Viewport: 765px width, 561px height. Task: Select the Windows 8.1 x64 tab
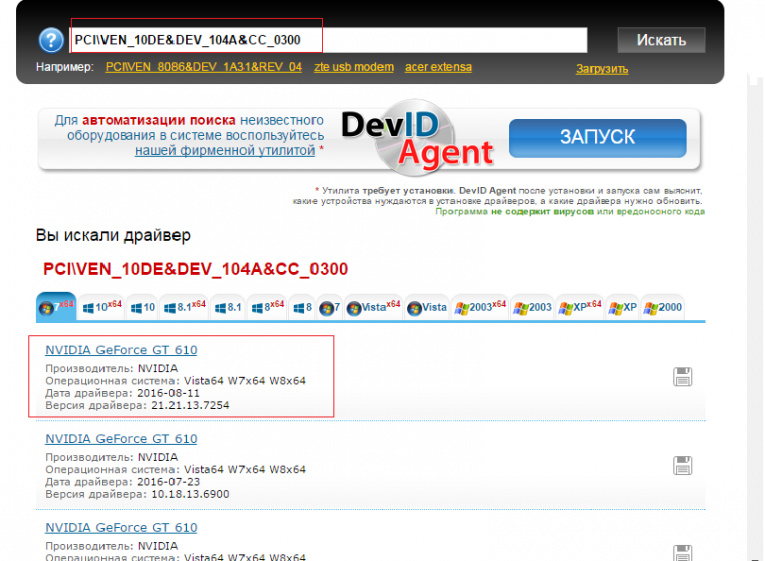[184, 307]
